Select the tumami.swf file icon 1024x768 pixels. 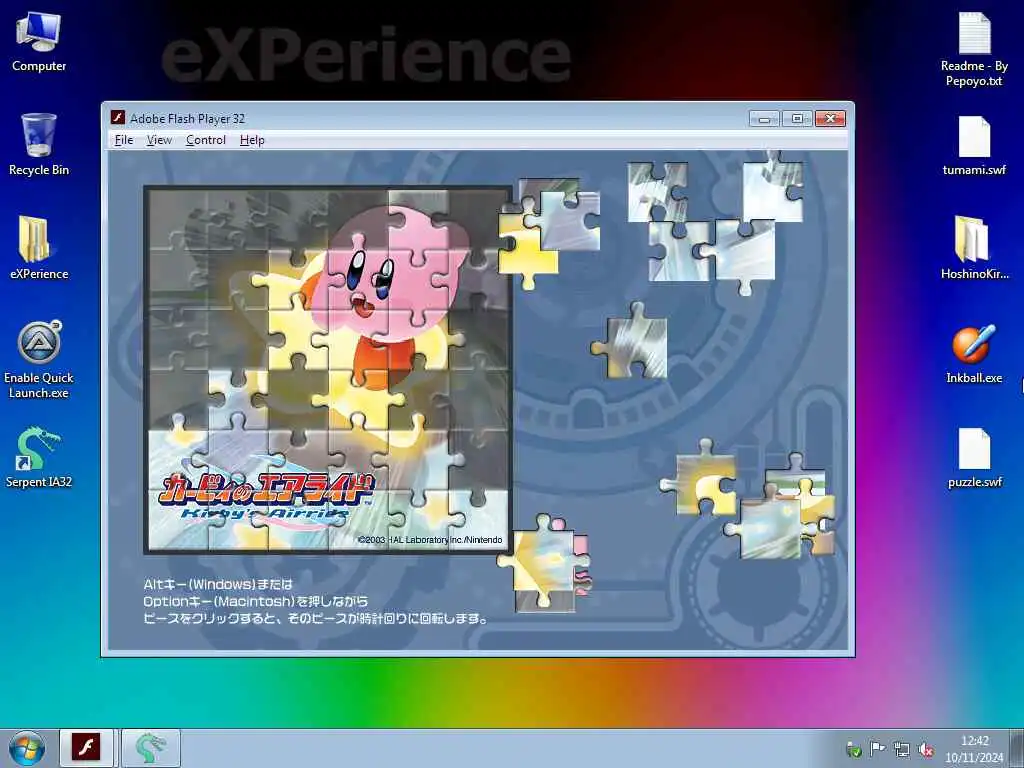(974, 145)
